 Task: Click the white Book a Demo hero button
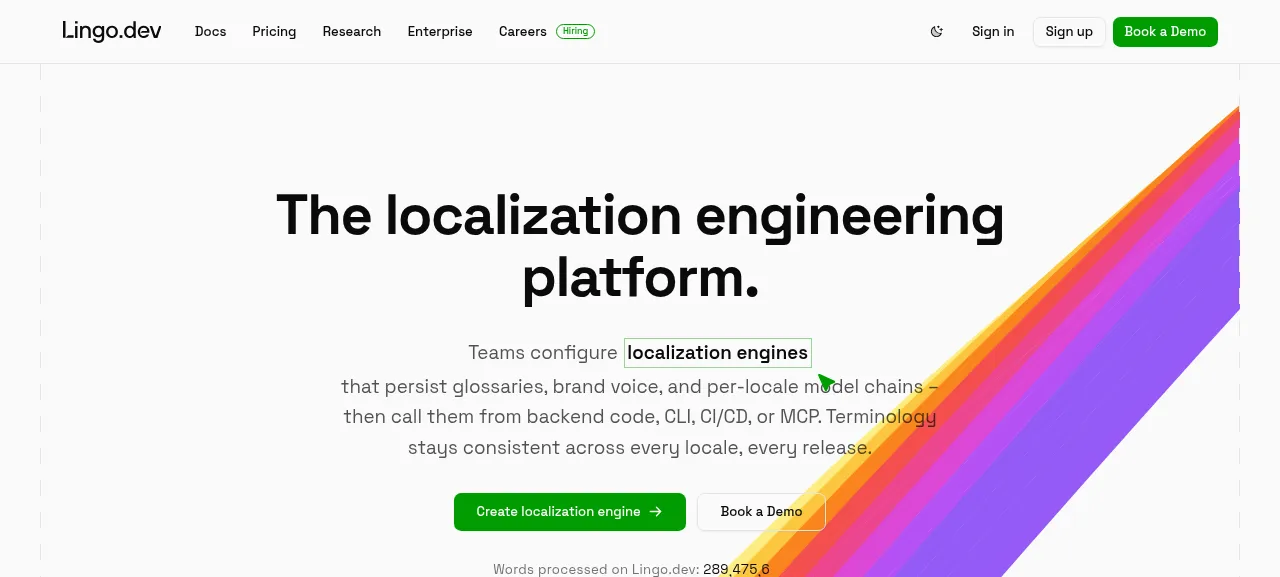pos(761,511)
